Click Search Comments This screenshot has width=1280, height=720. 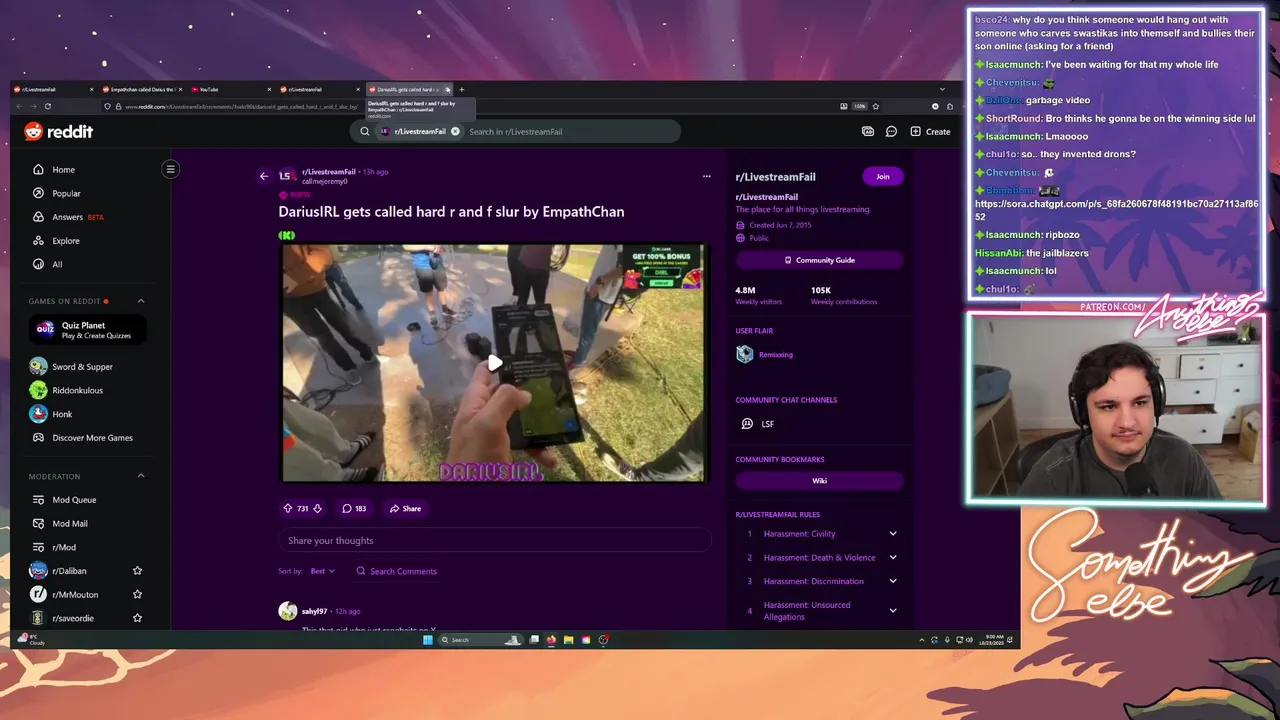point(397,571)
